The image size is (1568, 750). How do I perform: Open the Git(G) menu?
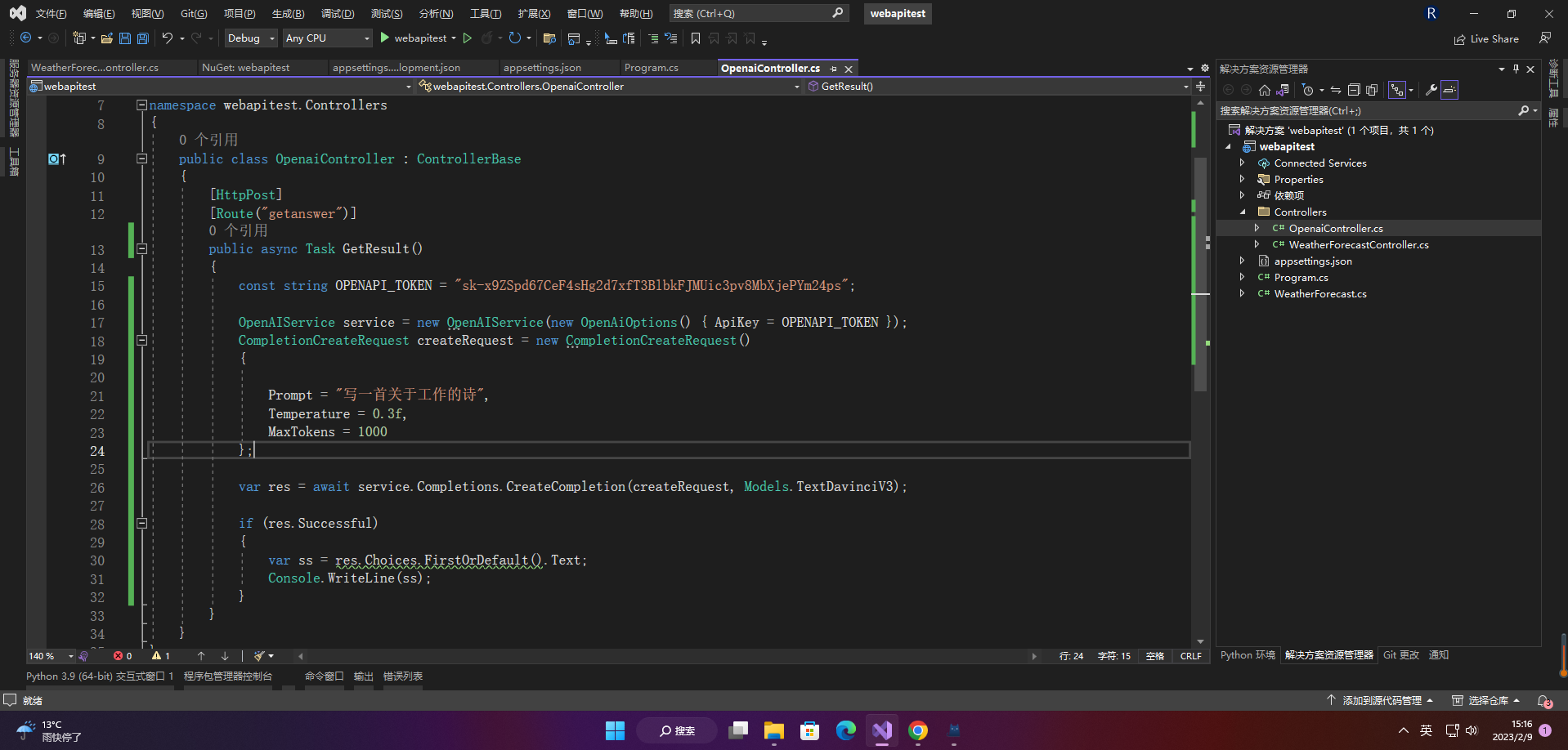pos(194,14)
